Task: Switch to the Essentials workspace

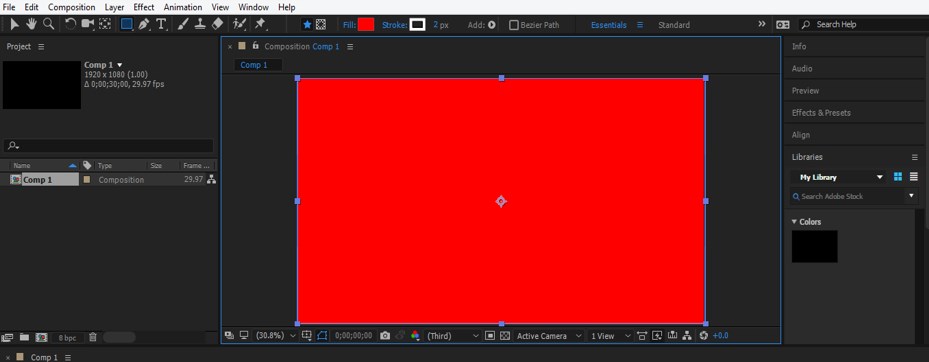Action: [x=608, y=25]
